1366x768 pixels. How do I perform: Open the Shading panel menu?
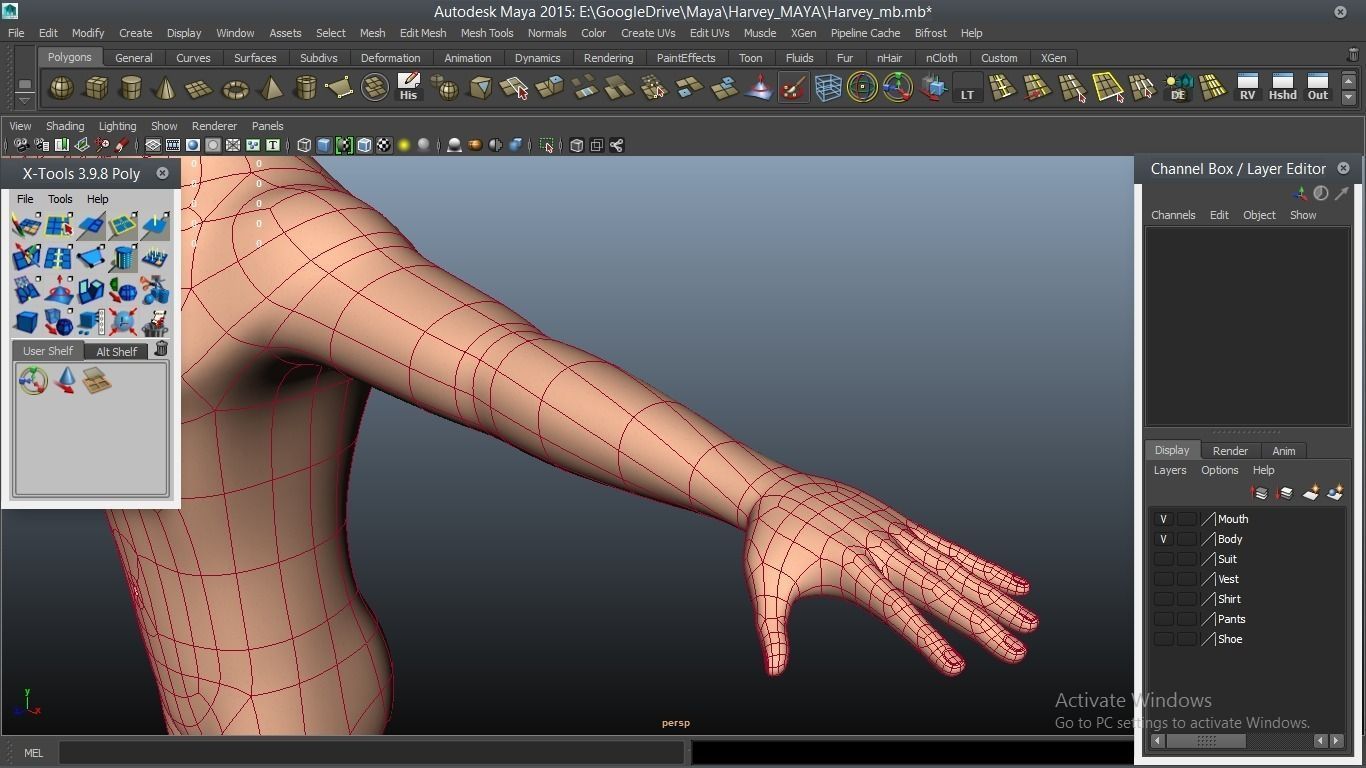click(65, 126)
